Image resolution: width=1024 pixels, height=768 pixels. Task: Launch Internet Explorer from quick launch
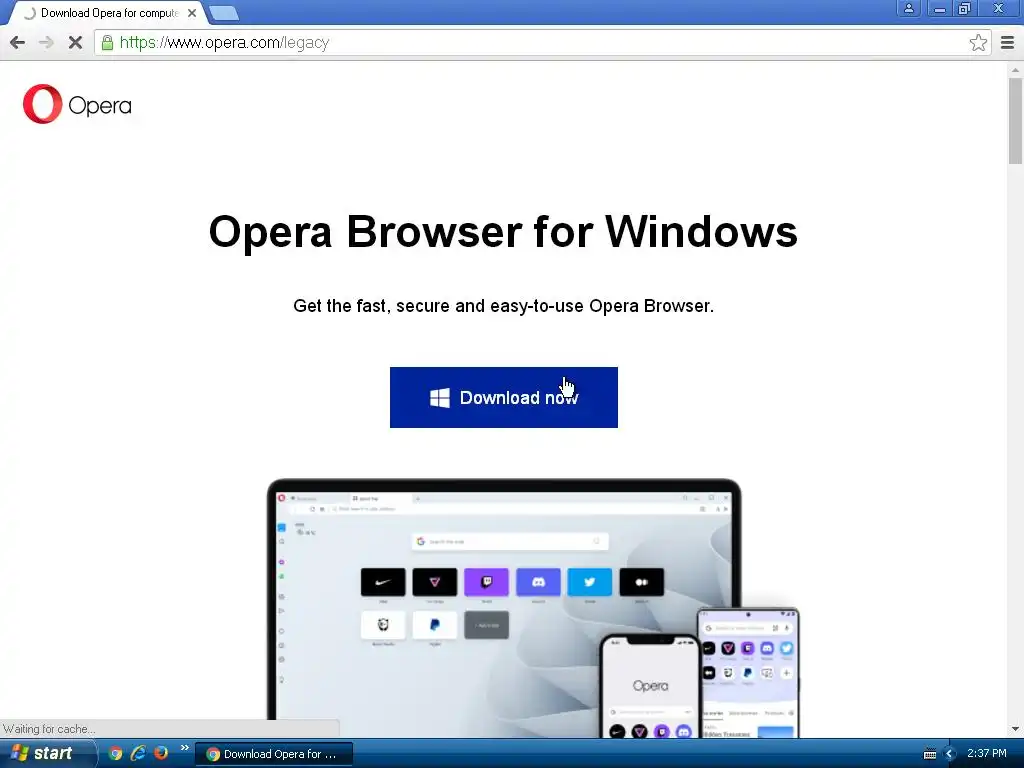coord(138,754)
